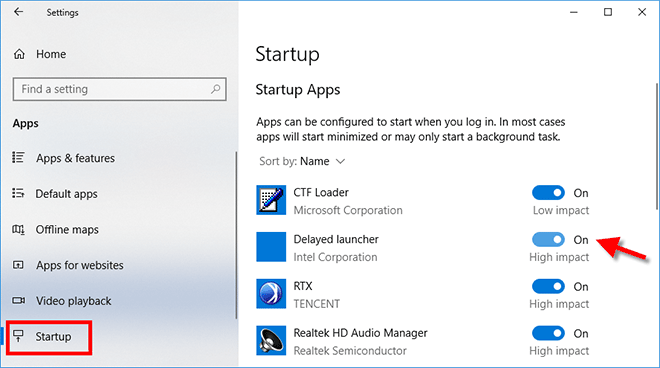This screenshot has width=660, height=368.
Task: Click the Apps for websites icon
Action: tap(18, 265)
